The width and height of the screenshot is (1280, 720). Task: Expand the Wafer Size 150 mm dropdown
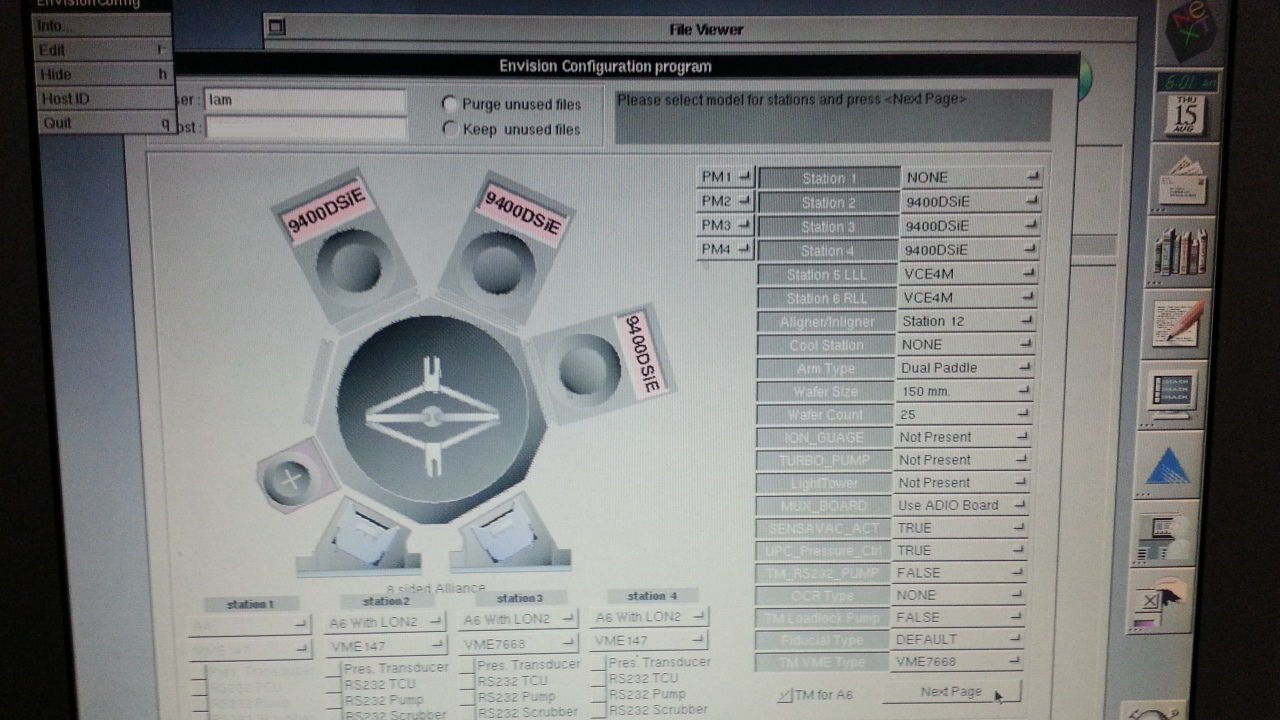click(964, 391)
